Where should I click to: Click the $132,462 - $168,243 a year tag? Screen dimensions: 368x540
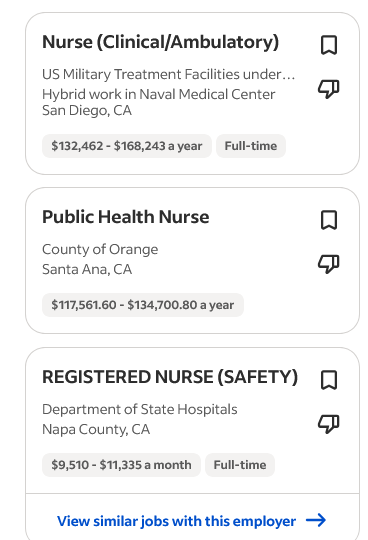coord(127,146)
